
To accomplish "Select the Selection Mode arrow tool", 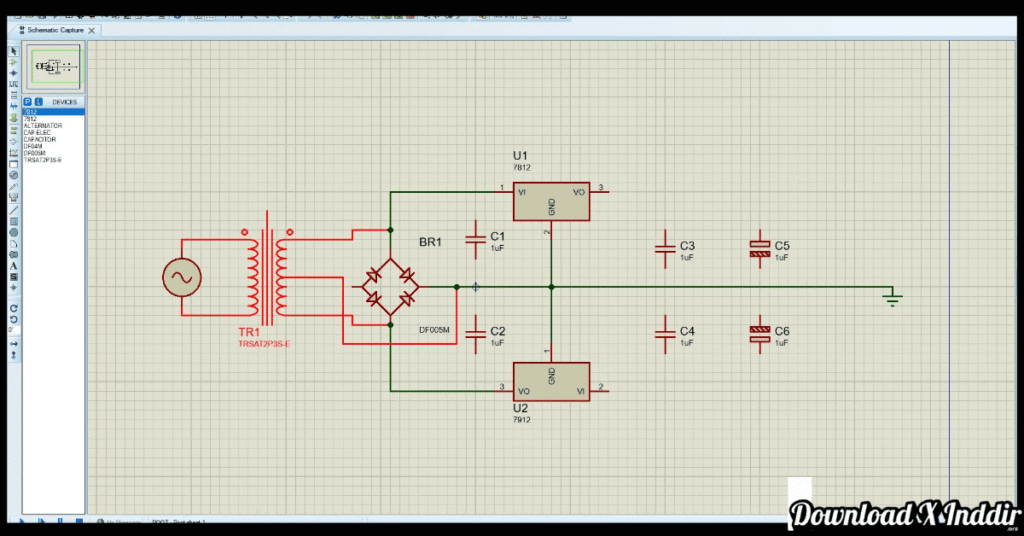I will pyautogui.click(x=14, y=51).
